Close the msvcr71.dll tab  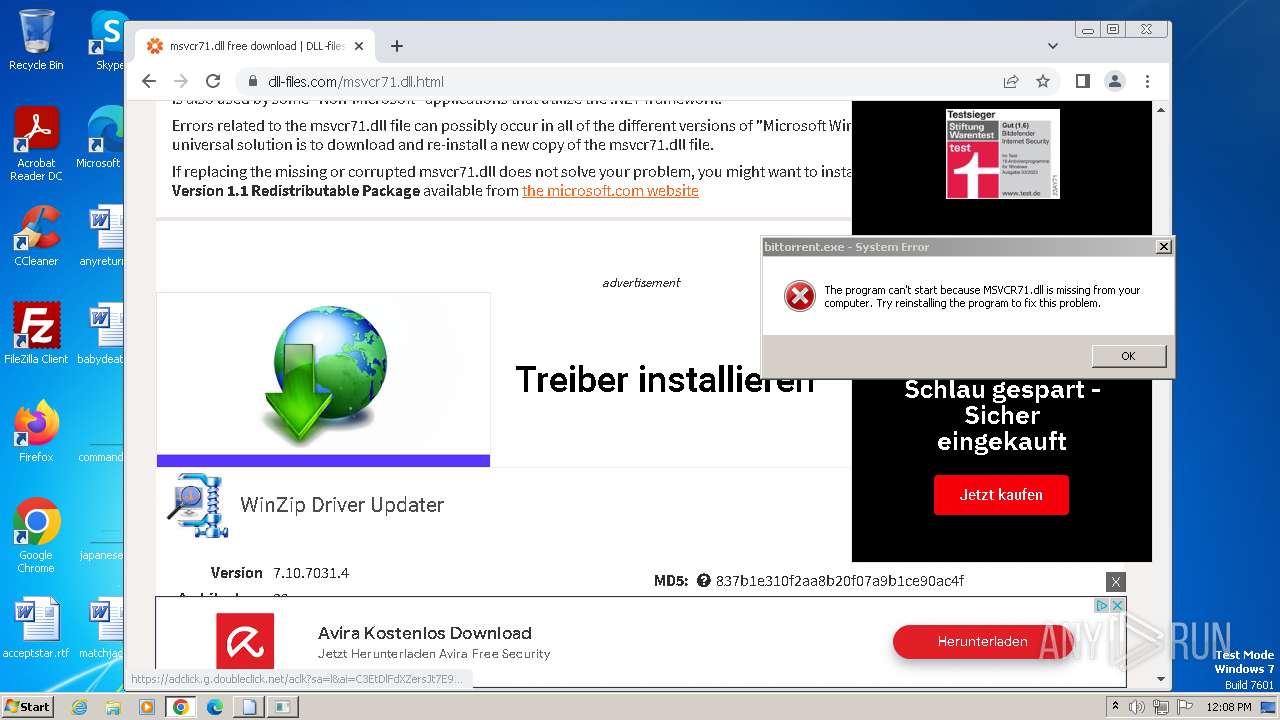tap(359, 46)
